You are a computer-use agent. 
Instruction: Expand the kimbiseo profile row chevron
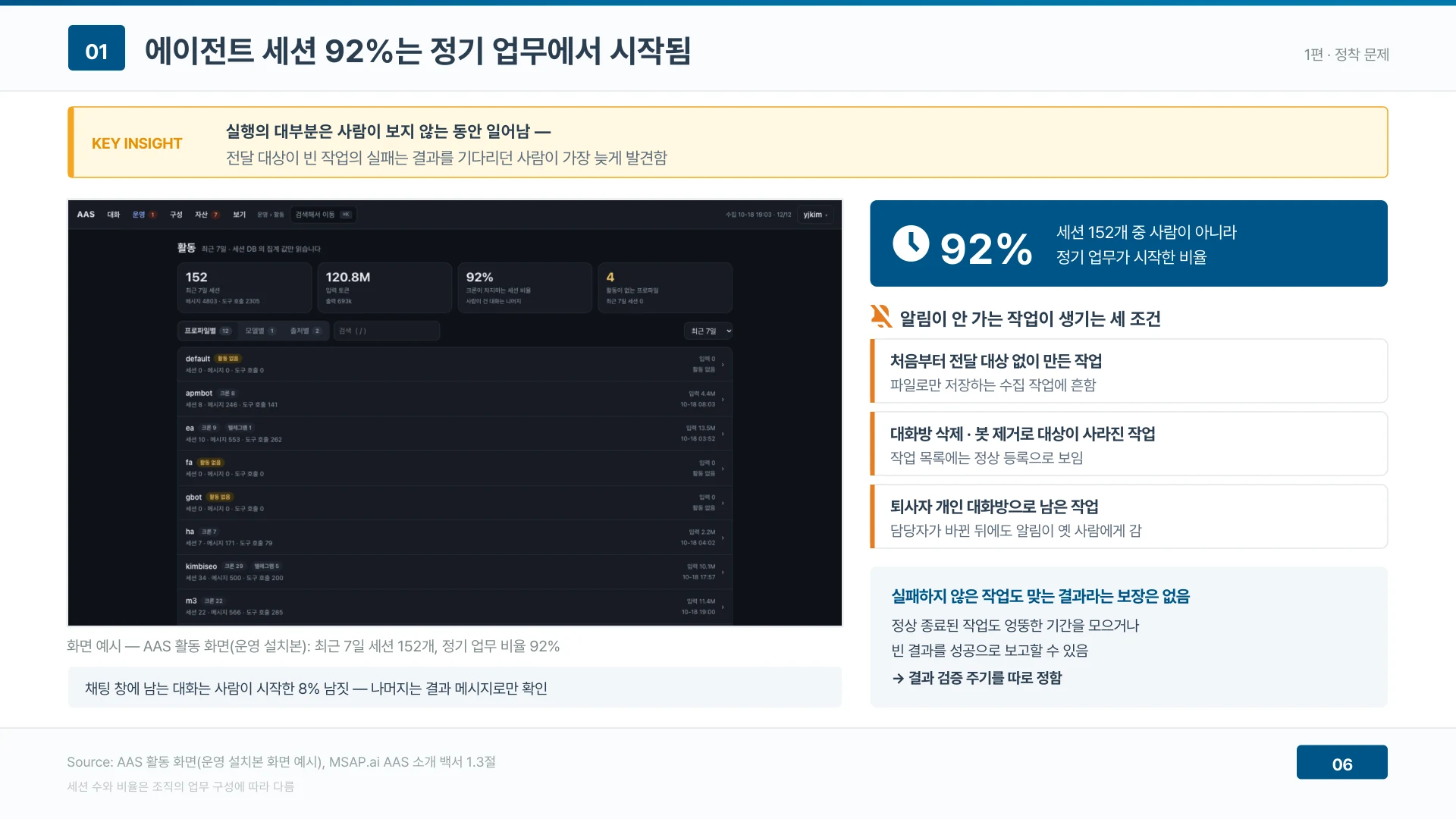click(723, 572)
